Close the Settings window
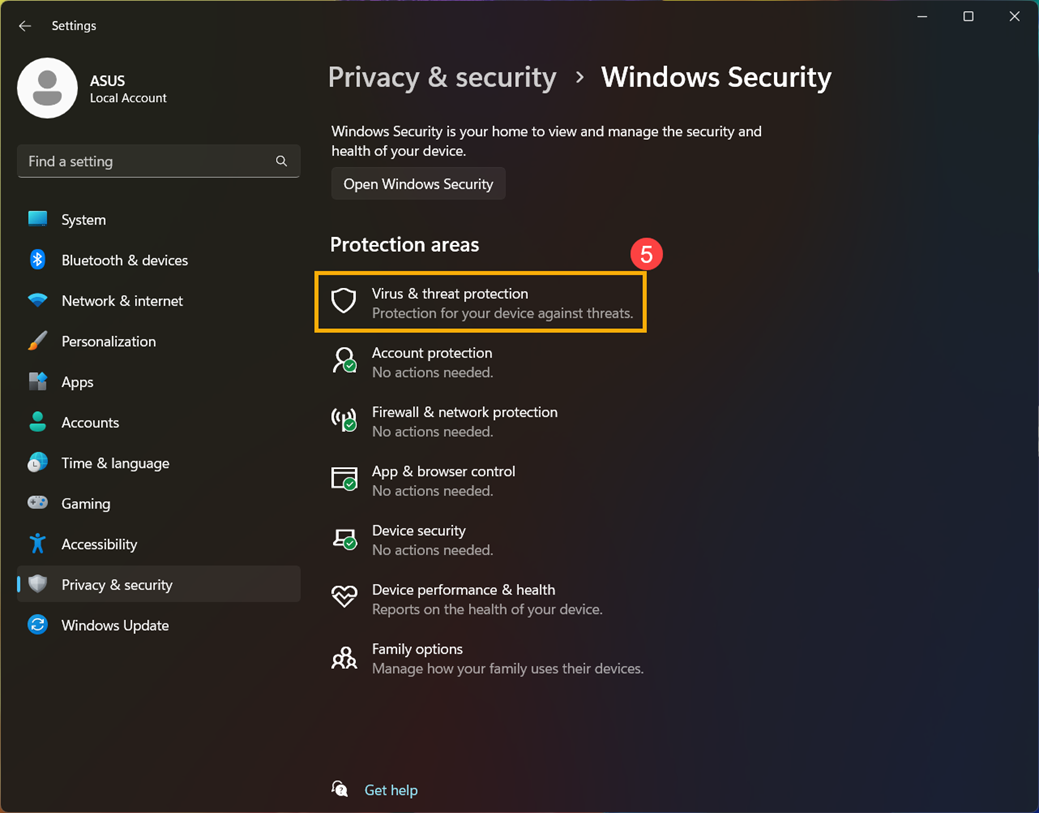 click(1014, 17)
